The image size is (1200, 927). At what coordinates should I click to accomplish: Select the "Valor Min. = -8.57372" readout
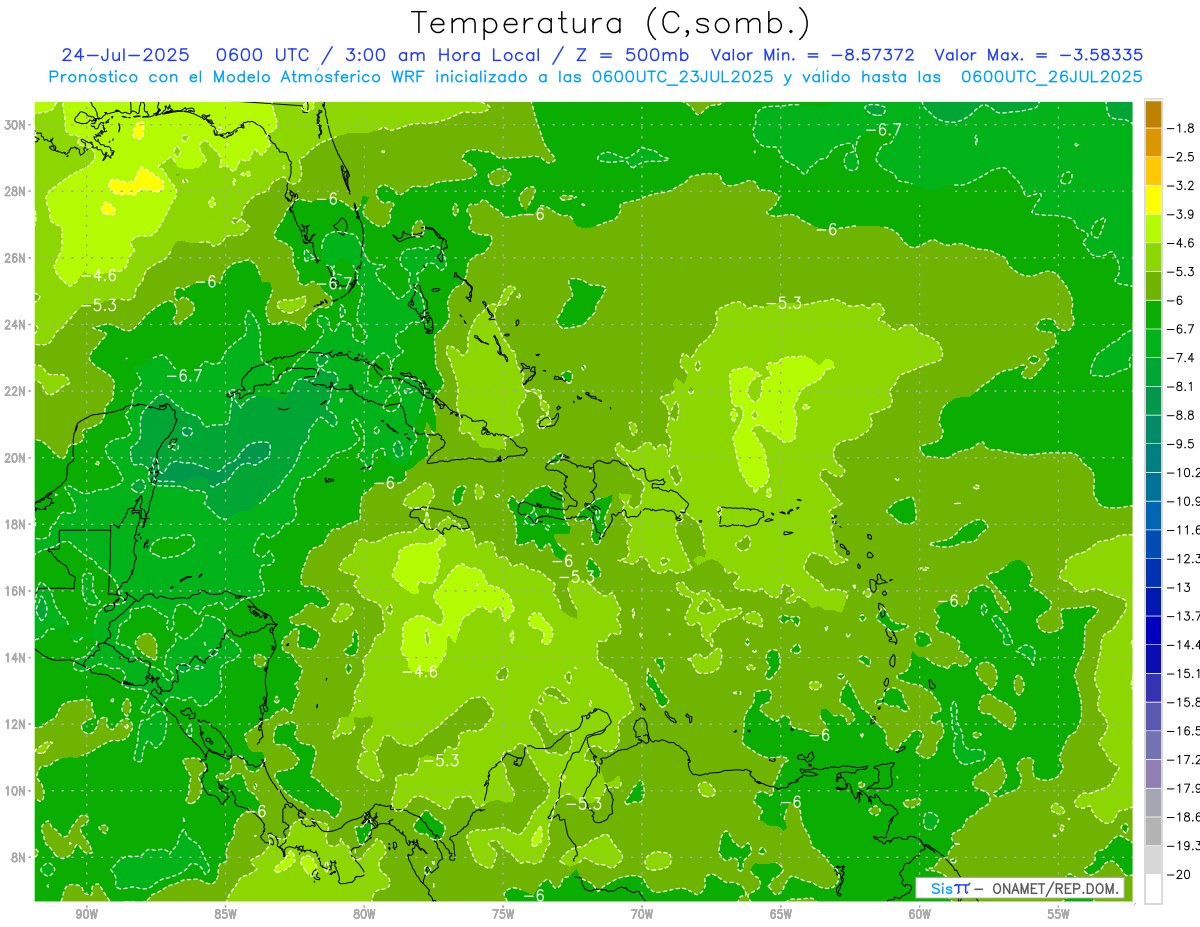click(812, 55)
